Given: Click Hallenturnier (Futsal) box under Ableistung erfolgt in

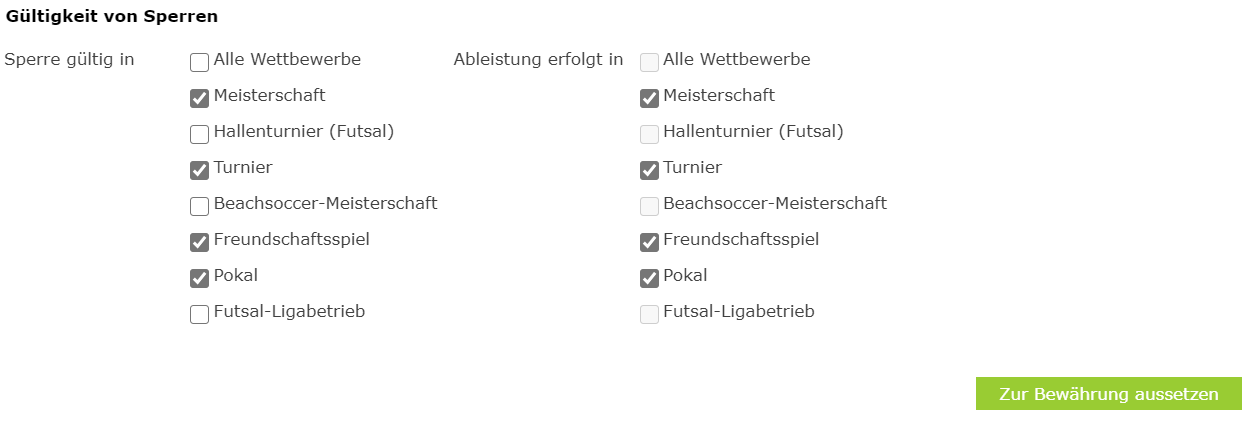Looking at the screenshot, I should pos(649,134).
